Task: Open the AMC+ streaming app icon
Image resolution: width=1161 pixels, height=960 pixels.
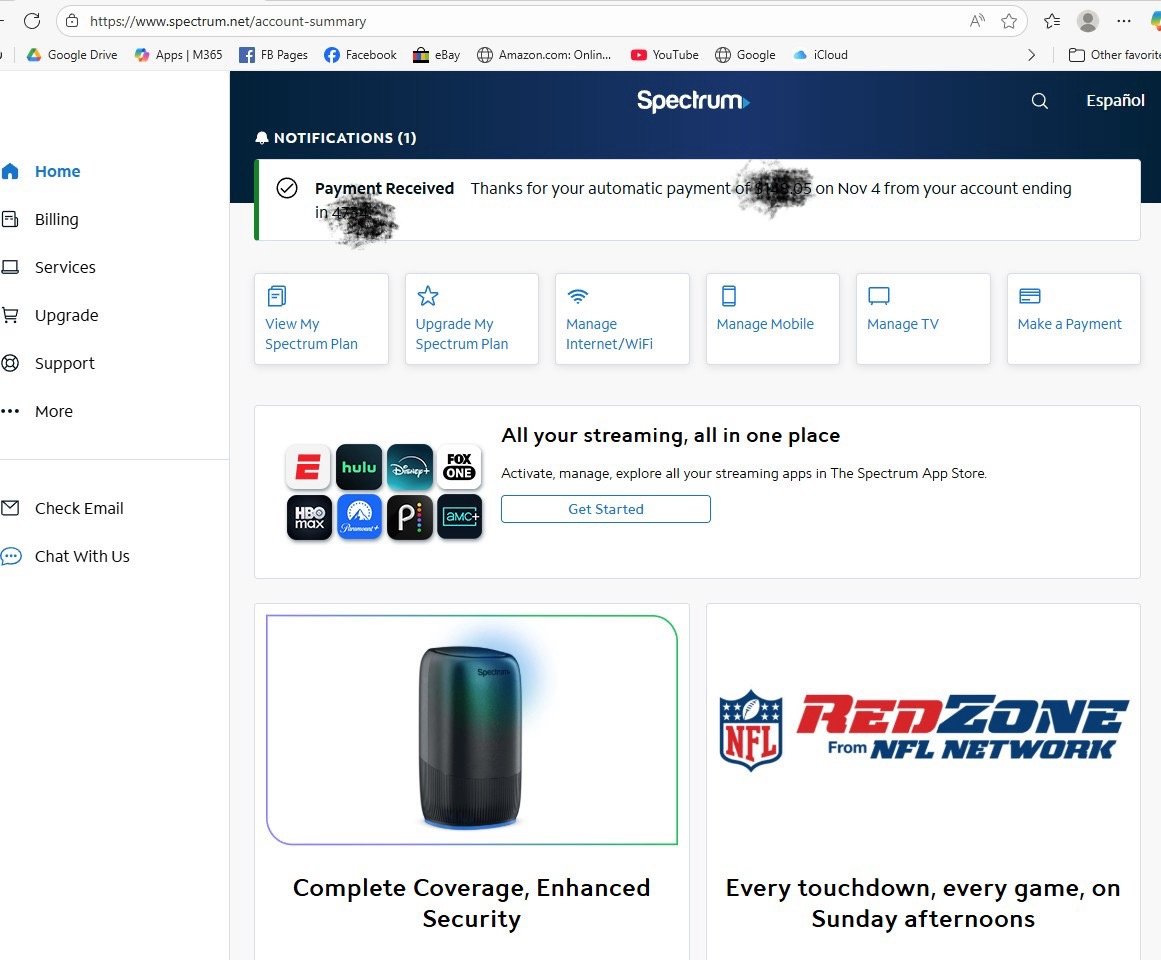Action: pos(459,517)
